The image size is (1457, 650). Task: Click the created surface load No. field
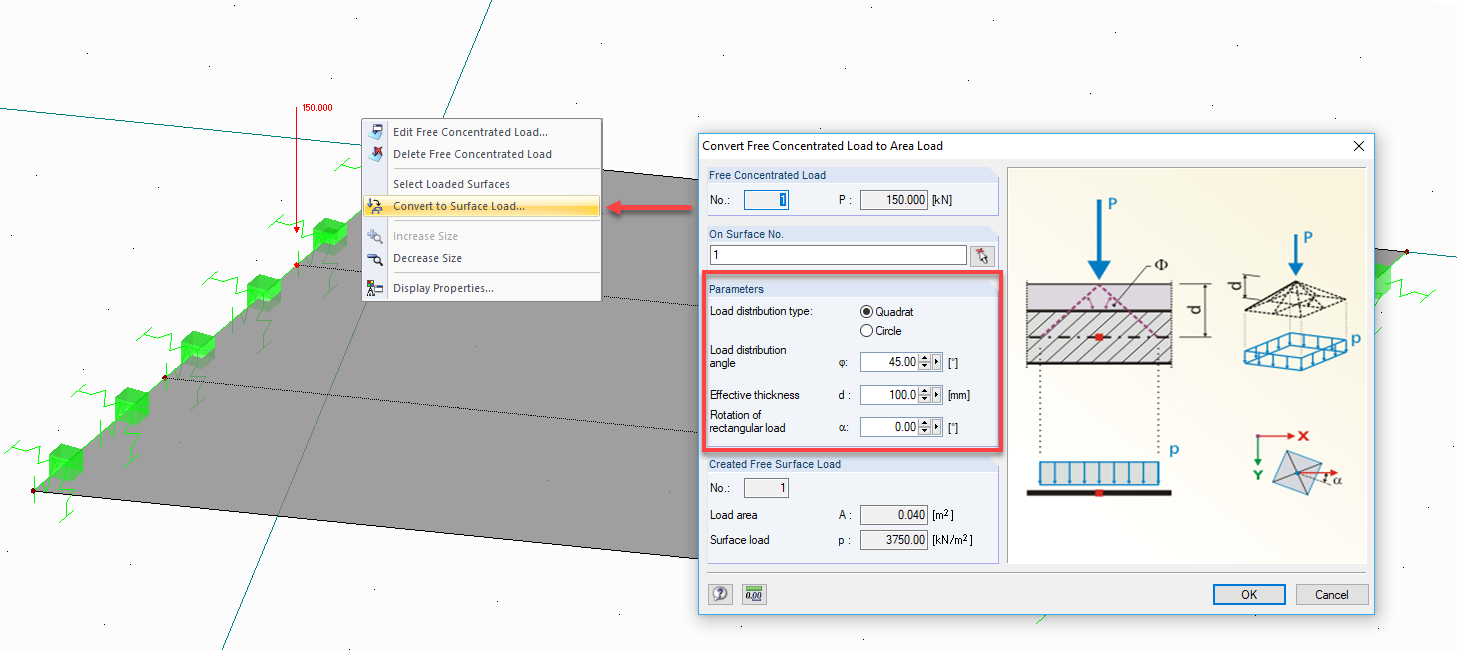pos(766,488)
